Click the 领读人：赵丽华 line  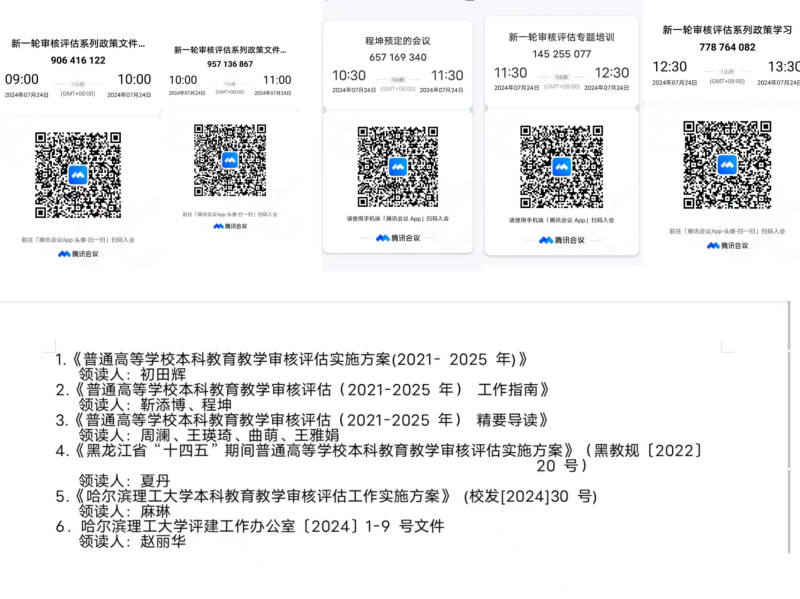[x=132, y=541]
